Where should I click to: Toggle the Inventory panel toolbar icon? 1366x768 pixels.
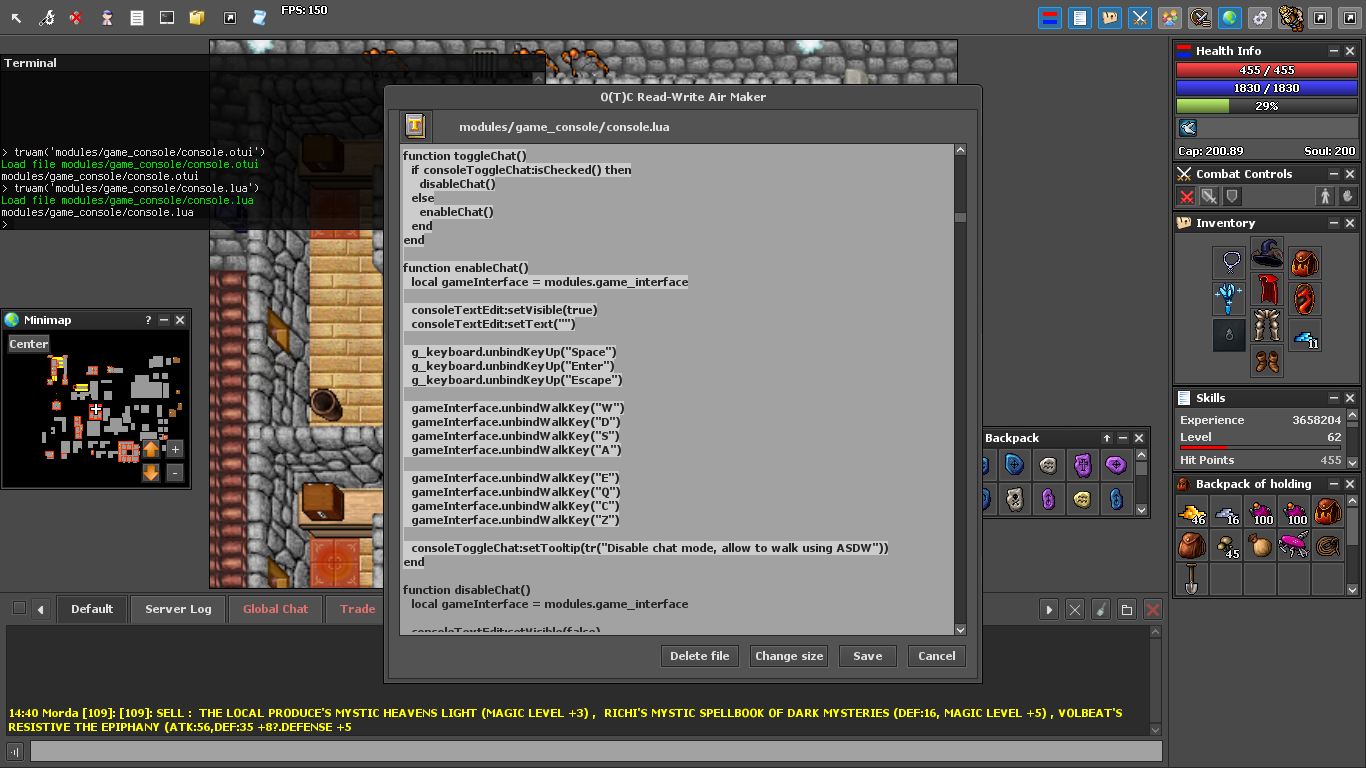[x=1110, y=18]
